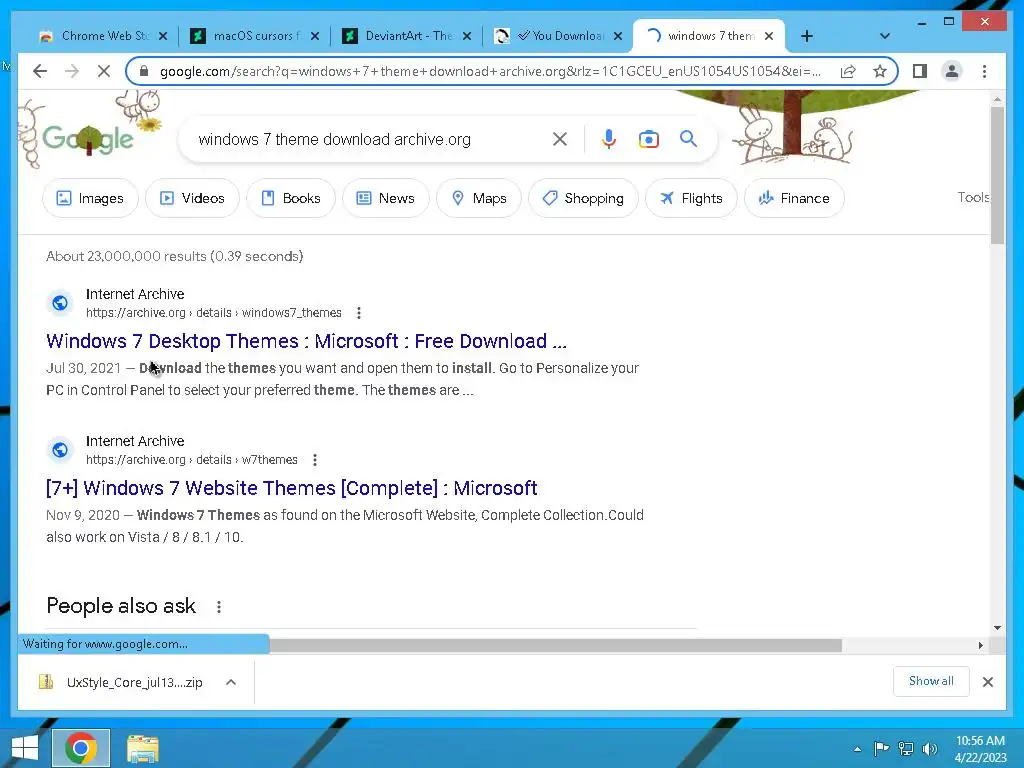Open the Windows Start menu

25,748
